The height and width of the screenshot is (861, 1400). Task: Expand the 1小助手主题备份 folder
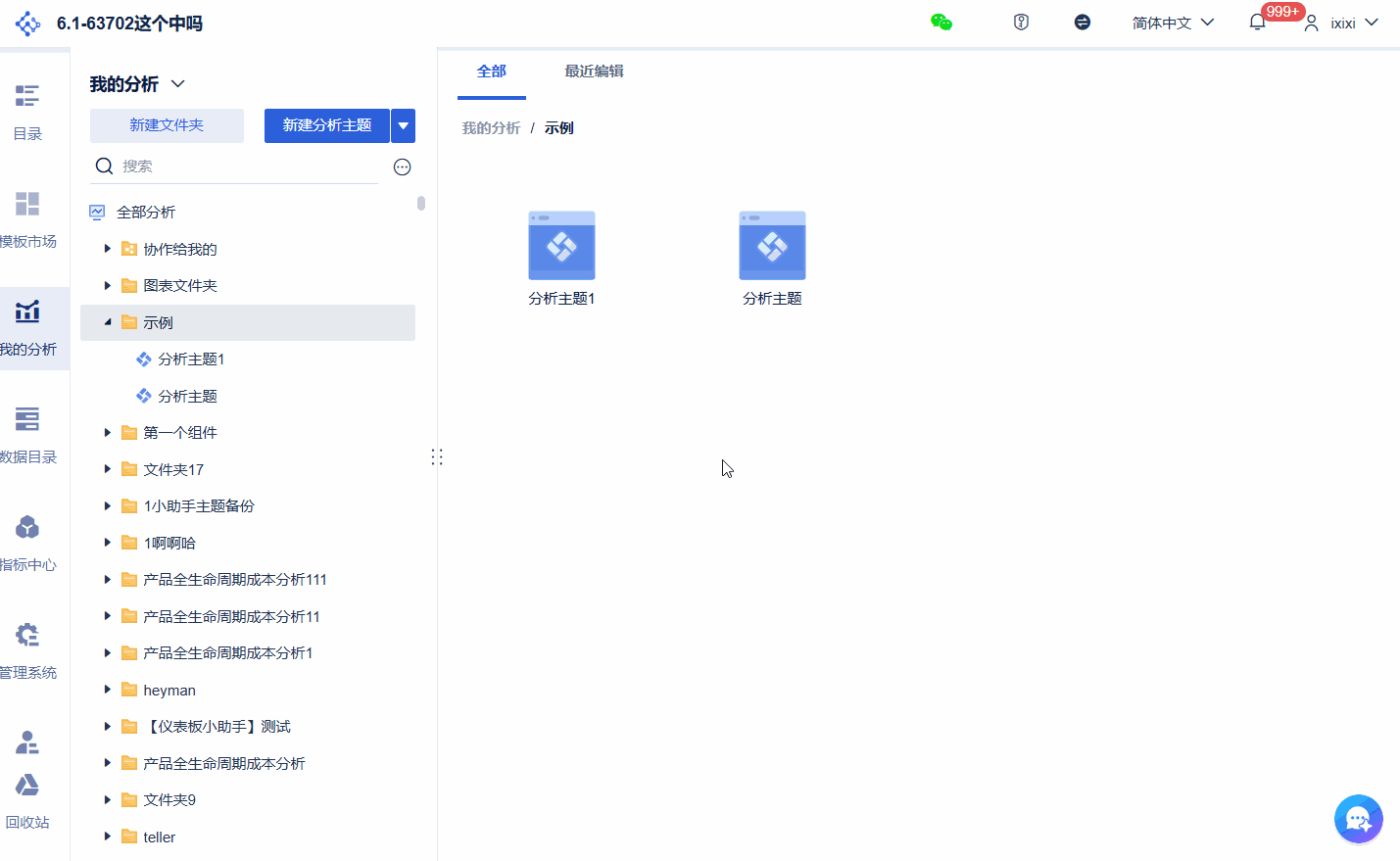(108, 505)
